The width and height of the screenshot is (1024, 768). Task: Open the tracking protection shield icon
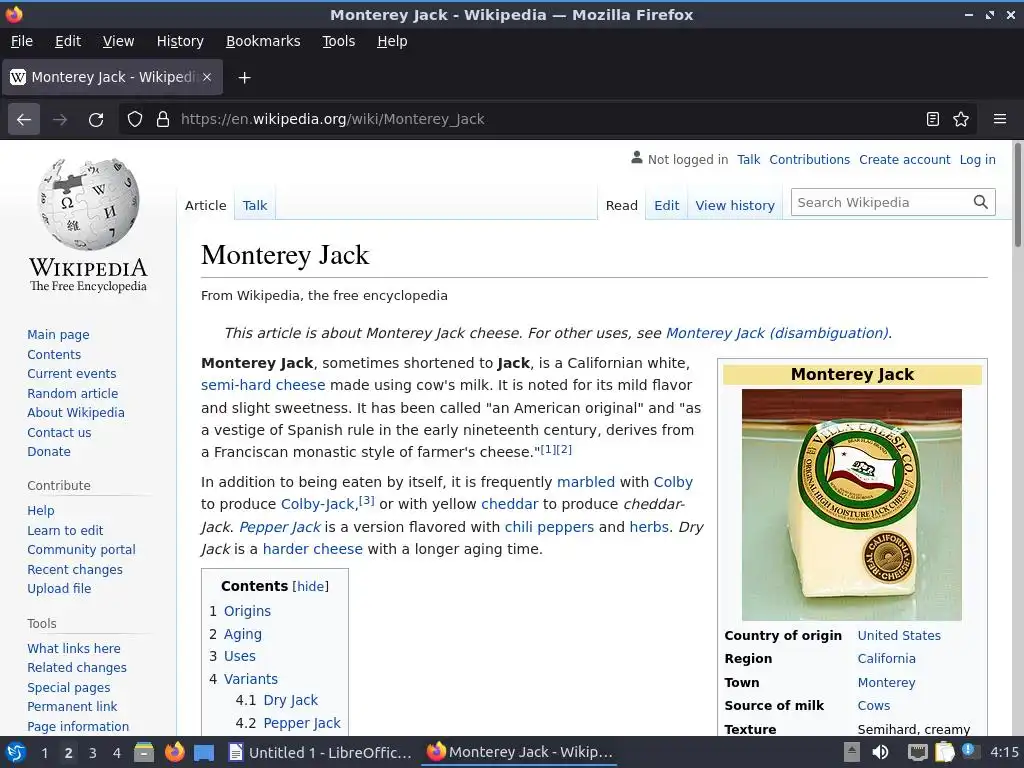(x=135, y=120)
